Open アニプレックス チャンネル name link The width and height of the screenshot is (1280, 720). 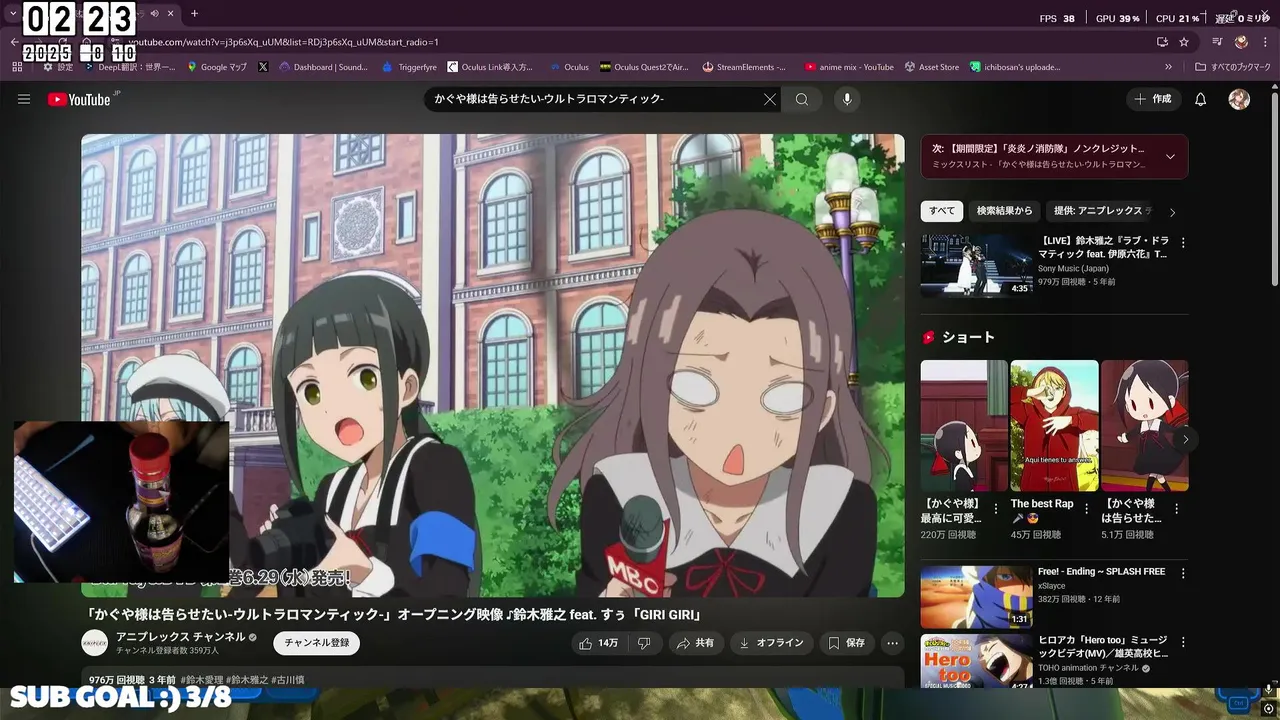(181, 637)
